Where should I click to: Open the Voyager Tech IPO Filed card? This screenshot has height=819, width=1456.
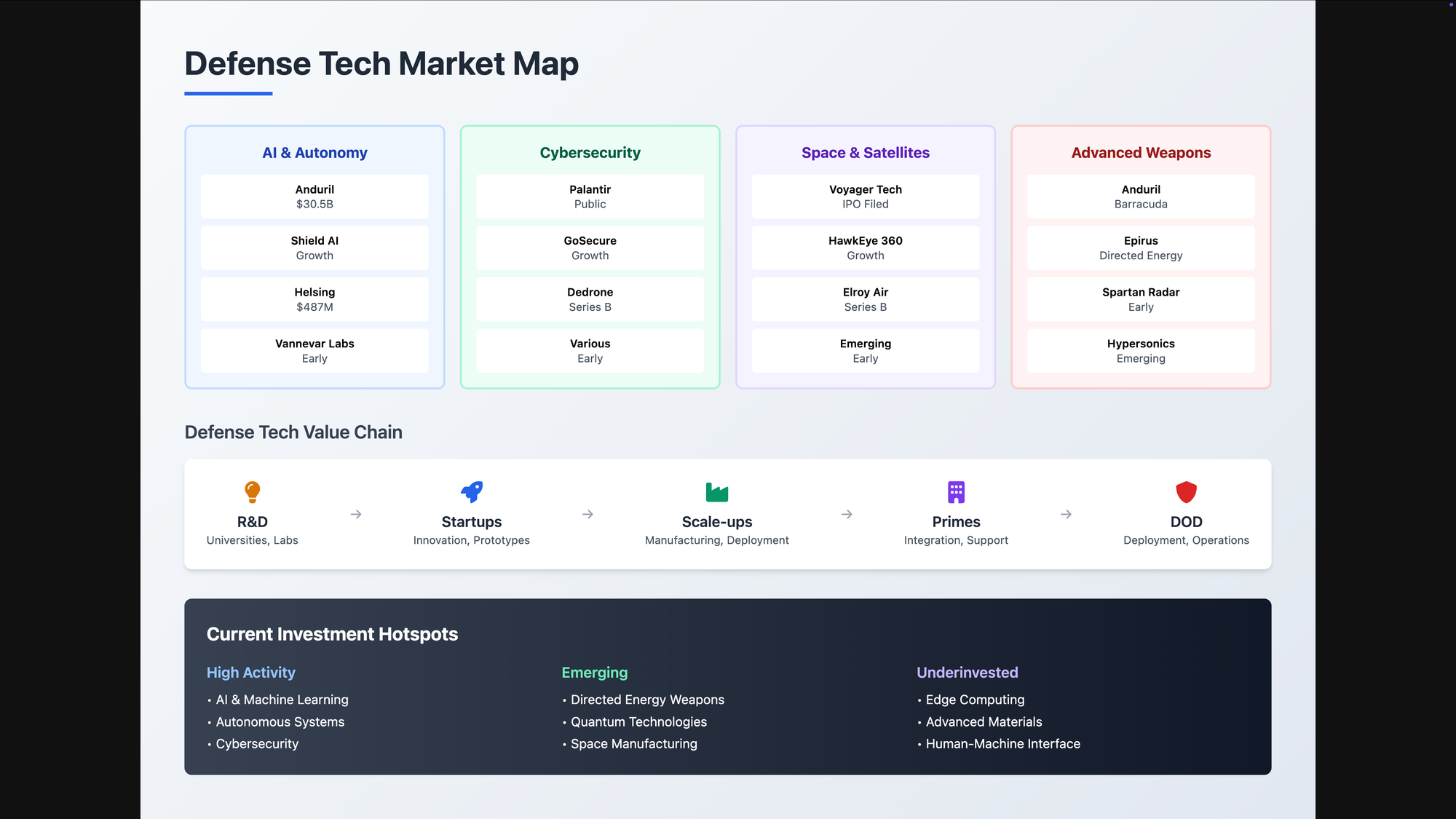[865, 197]
